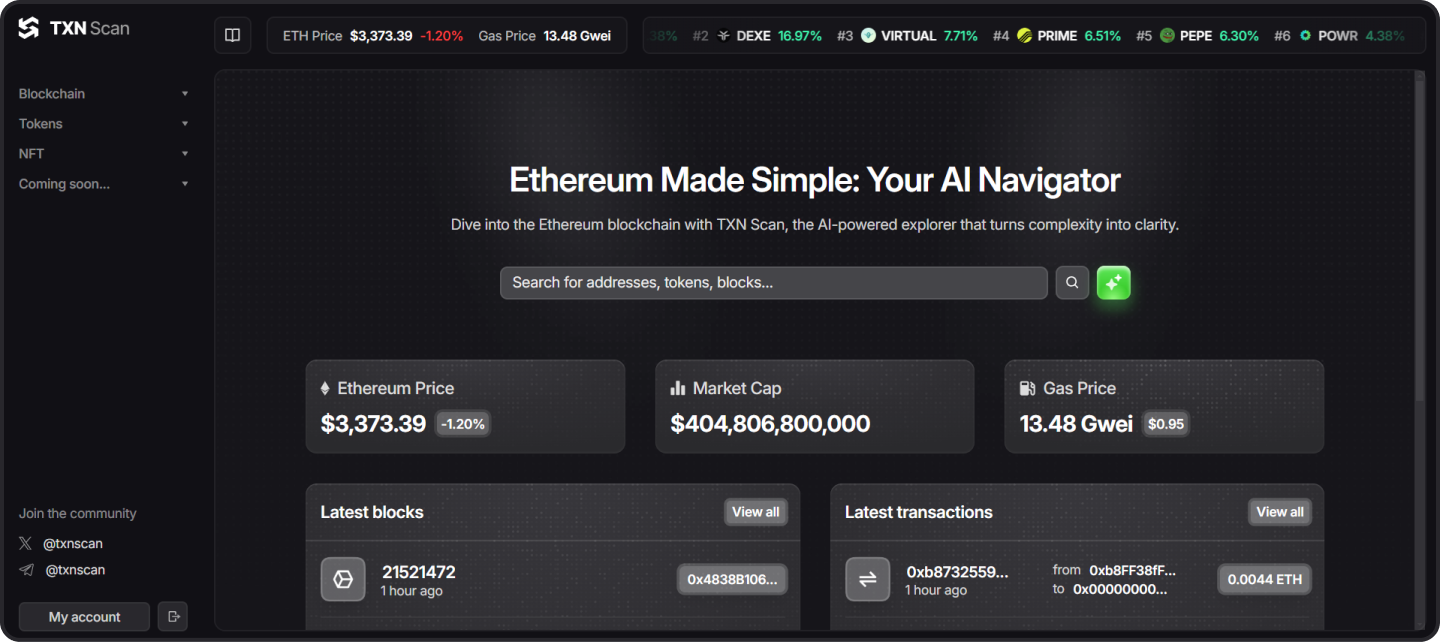Toggle the sidebar panel icon
The image size is (1440, 642).
pos(232,36)
